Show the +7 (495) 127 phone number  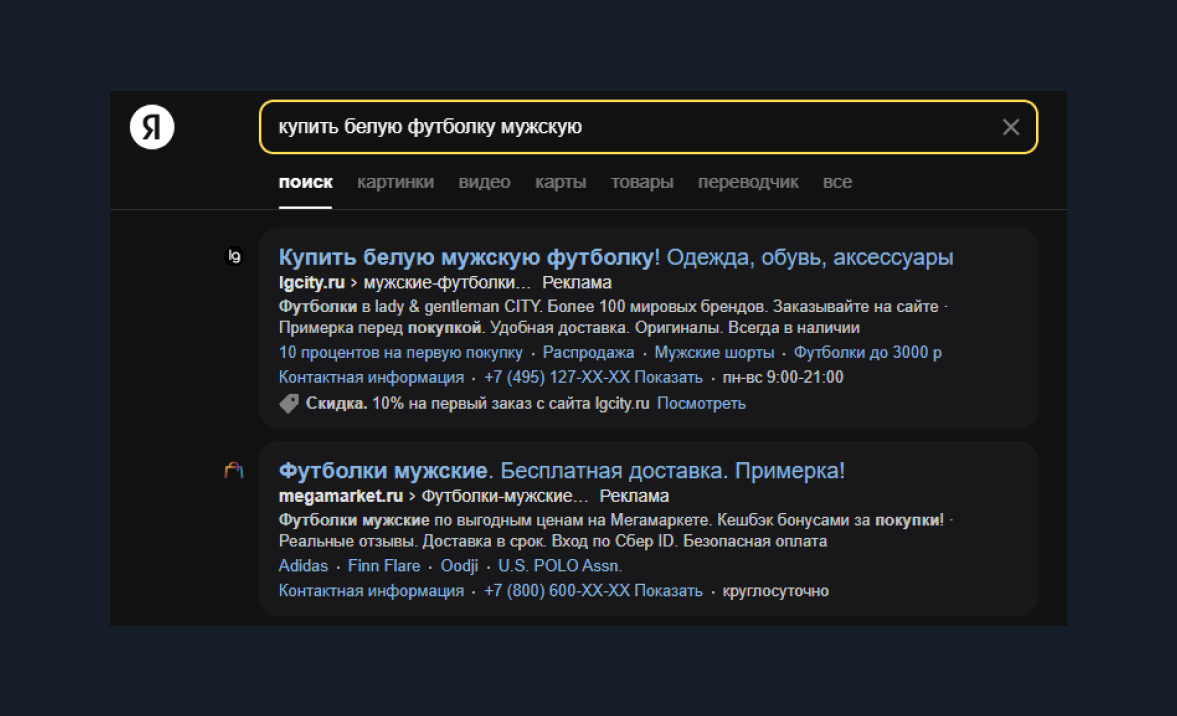point(593,378)
